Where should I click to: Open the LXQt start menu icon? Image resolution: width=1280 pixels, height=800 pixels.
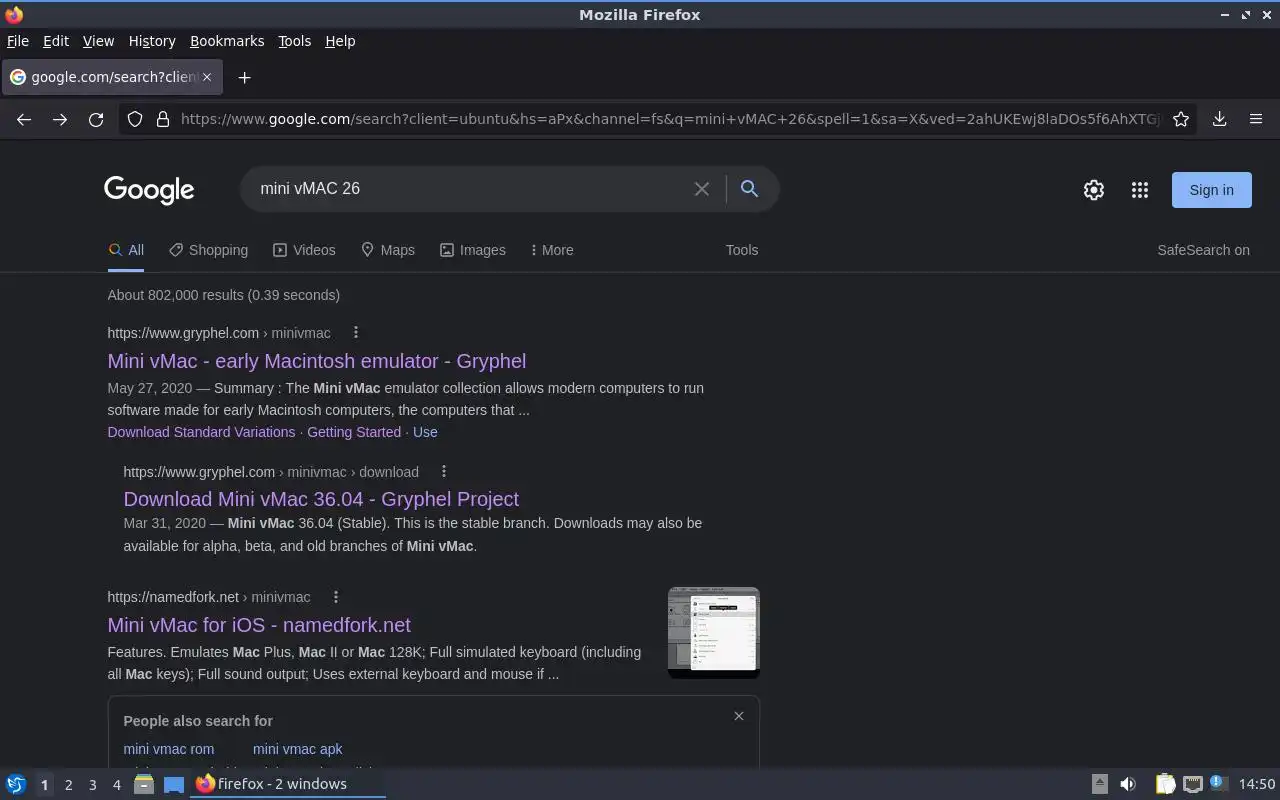(x=16, y=784)
